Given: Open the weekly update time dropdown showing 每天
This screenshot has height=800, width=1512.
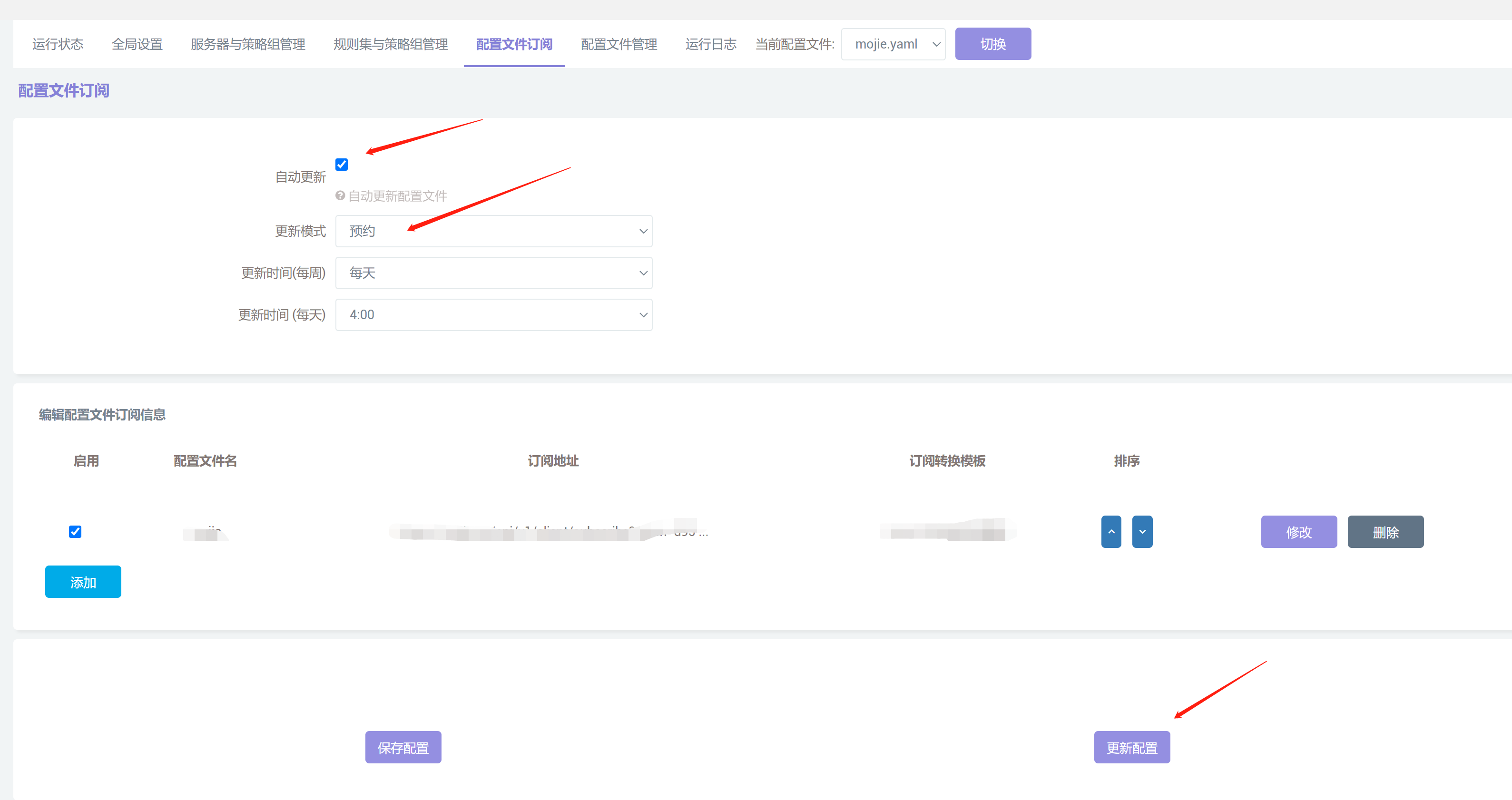Looking at the screenshot, I should click(493, 273).
